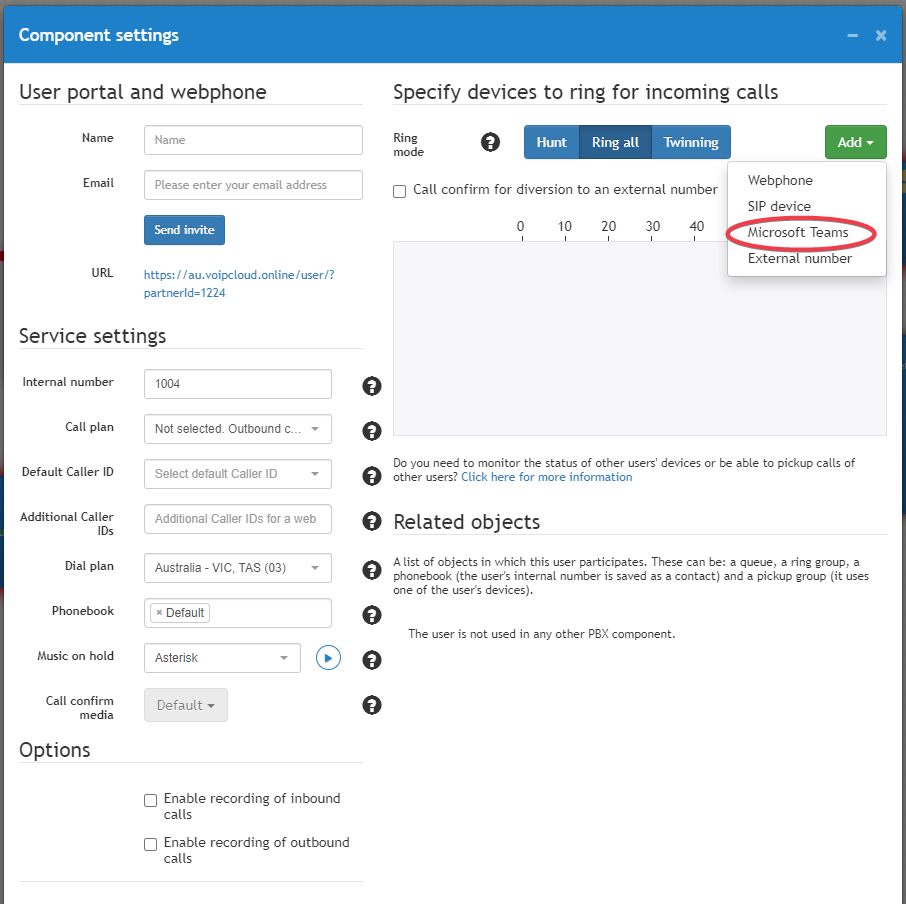
Task: Select Microsoft Teams from the Add menu
Action: coord(800,233)
